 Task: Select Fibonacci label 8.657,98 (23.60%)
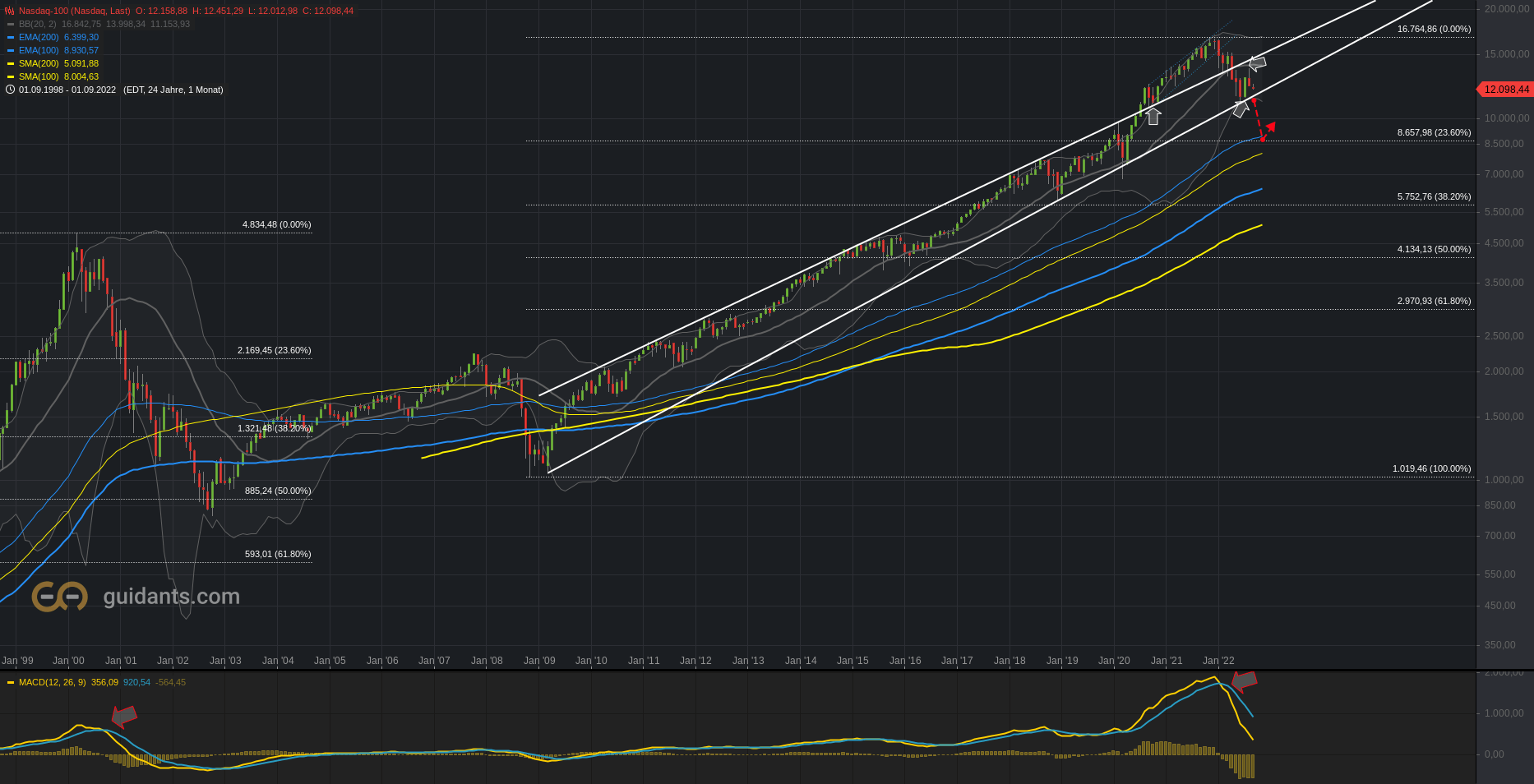click(1434, 132)
